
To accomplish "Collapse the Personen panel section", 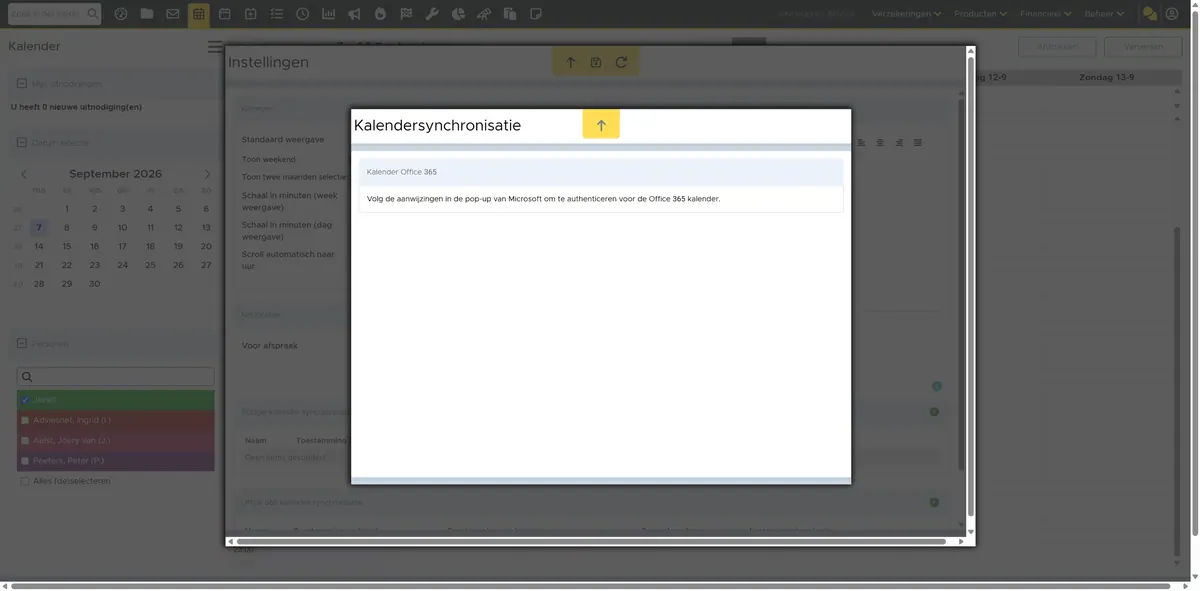I will tap(22, 343).
